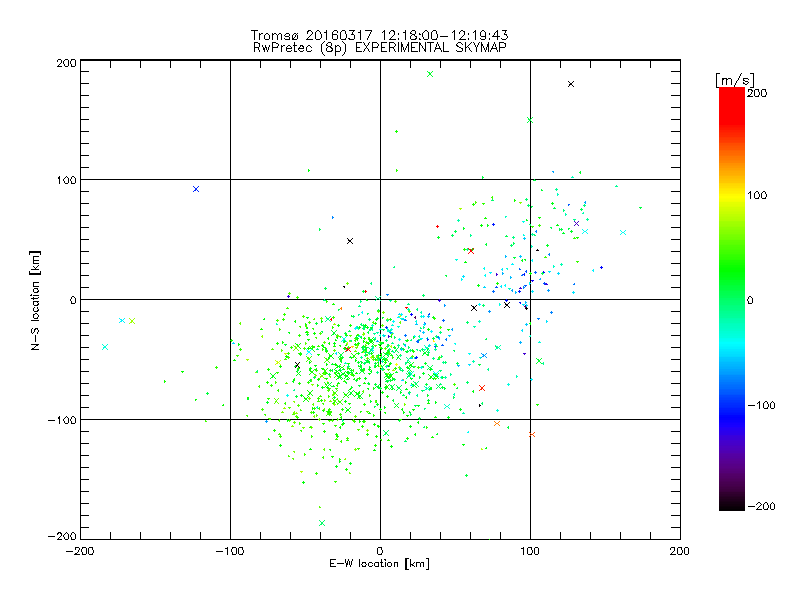
Task: Click the colorbar '-200' bottom label
Action: (761, 506)
